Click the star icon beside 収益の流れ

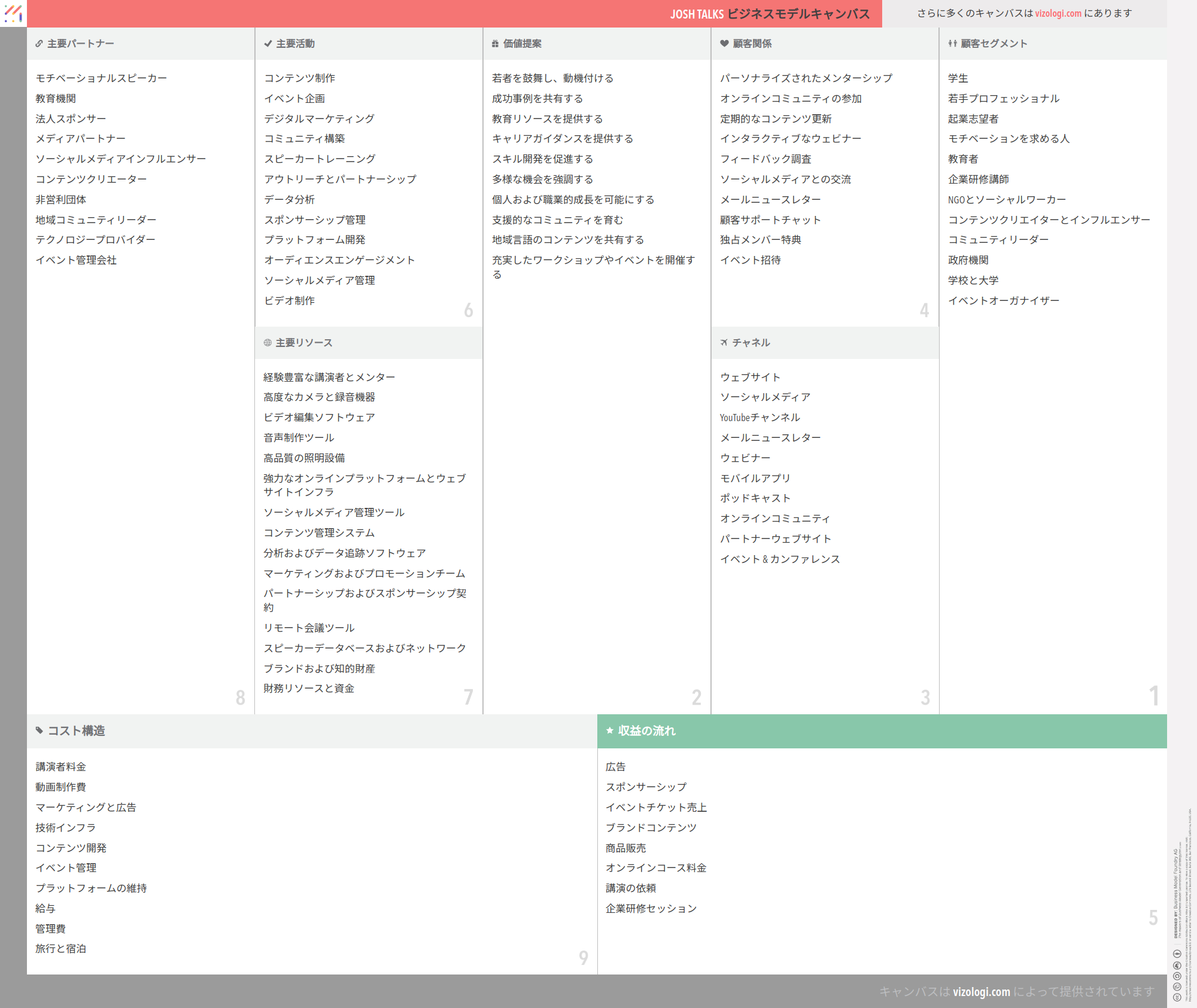(610, 730)
